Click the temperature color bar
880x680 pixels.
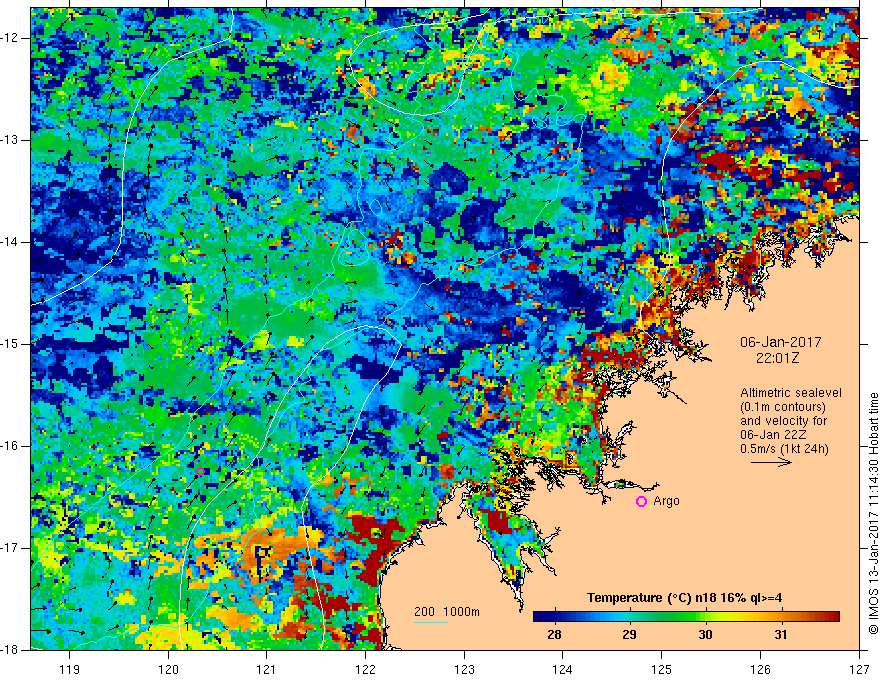click(x=686, y=617)
